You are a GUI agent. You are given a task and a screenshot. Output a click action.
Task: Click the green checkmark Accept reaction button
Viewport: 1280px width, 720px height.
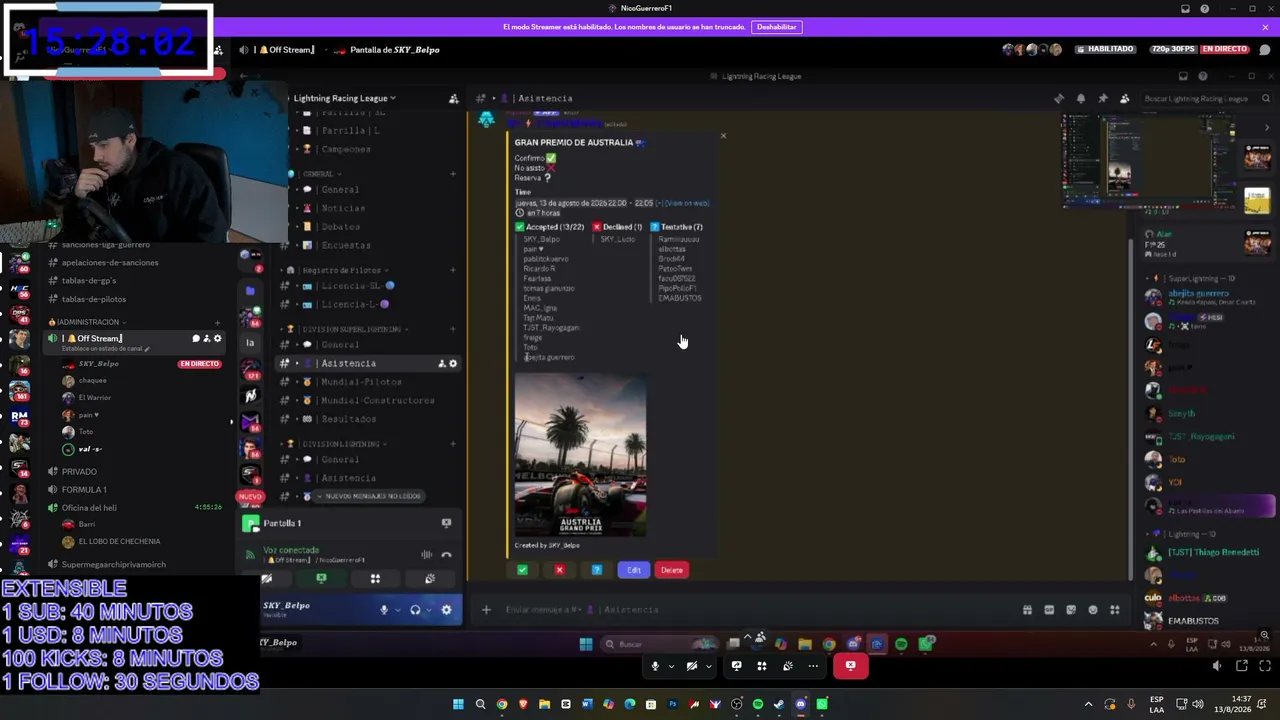coord(522,570)
